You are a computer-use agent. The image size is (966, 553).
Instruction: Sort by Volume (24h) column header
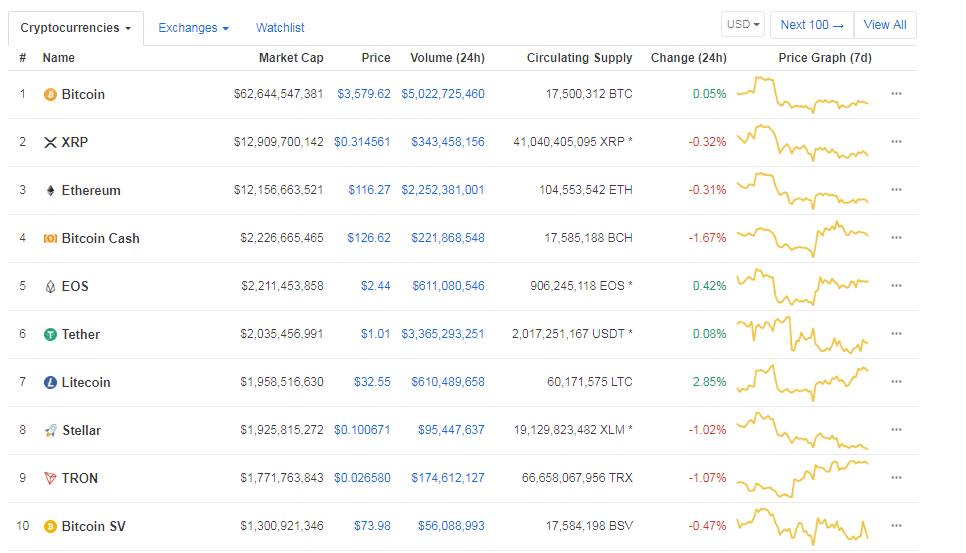(447, 58)
